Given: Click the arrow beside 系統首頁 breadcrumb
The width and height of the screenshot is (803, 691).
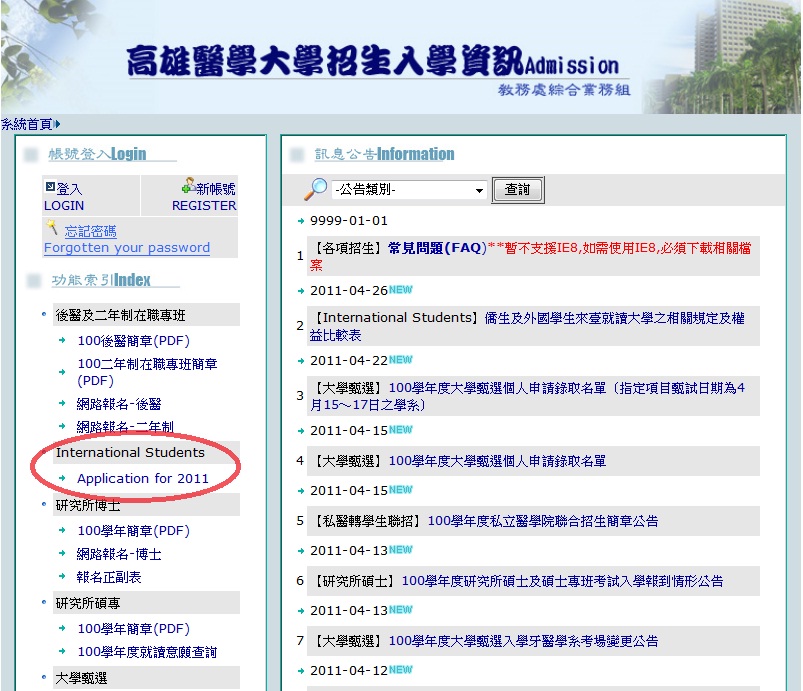Looking at the screenshot, I should (x=58, y=124).
